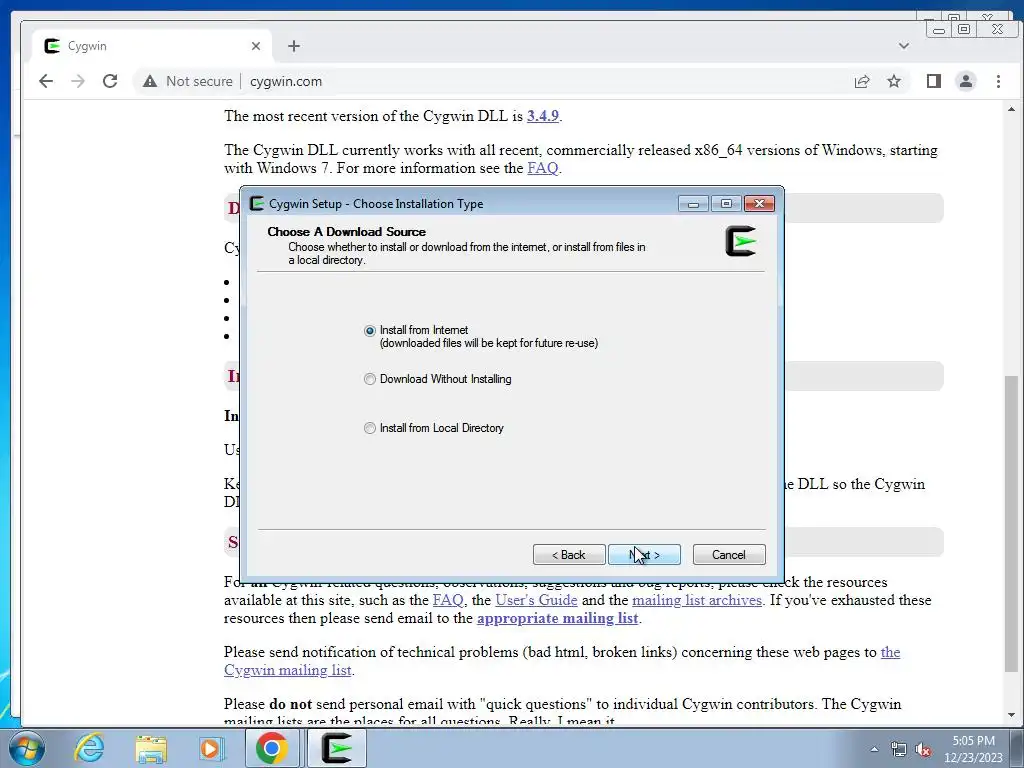Click scrollbar up arrow in Chrome page
The width and height of the screenshot is (1024, 768).
(x=1011, y=109)
